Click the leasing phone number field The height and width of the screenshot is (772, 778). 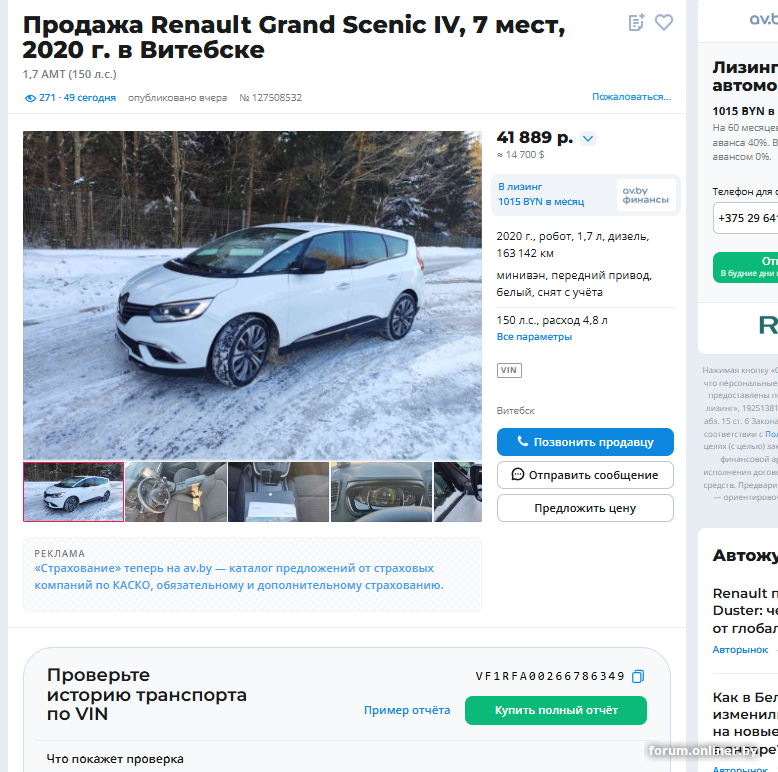(746, 218)
